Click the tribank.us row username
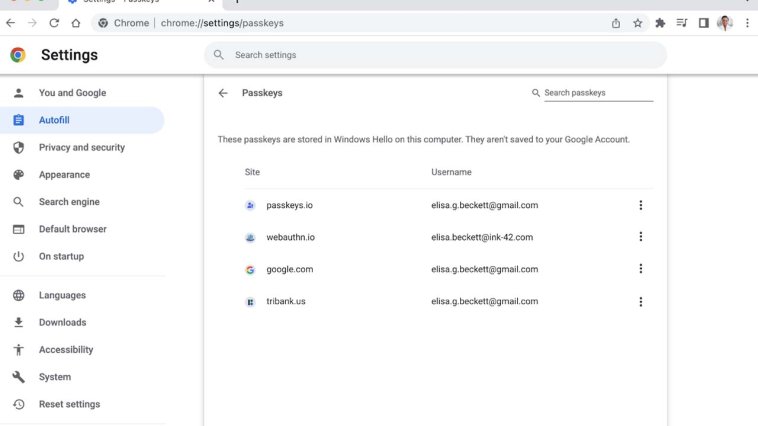 pos(484,301)
